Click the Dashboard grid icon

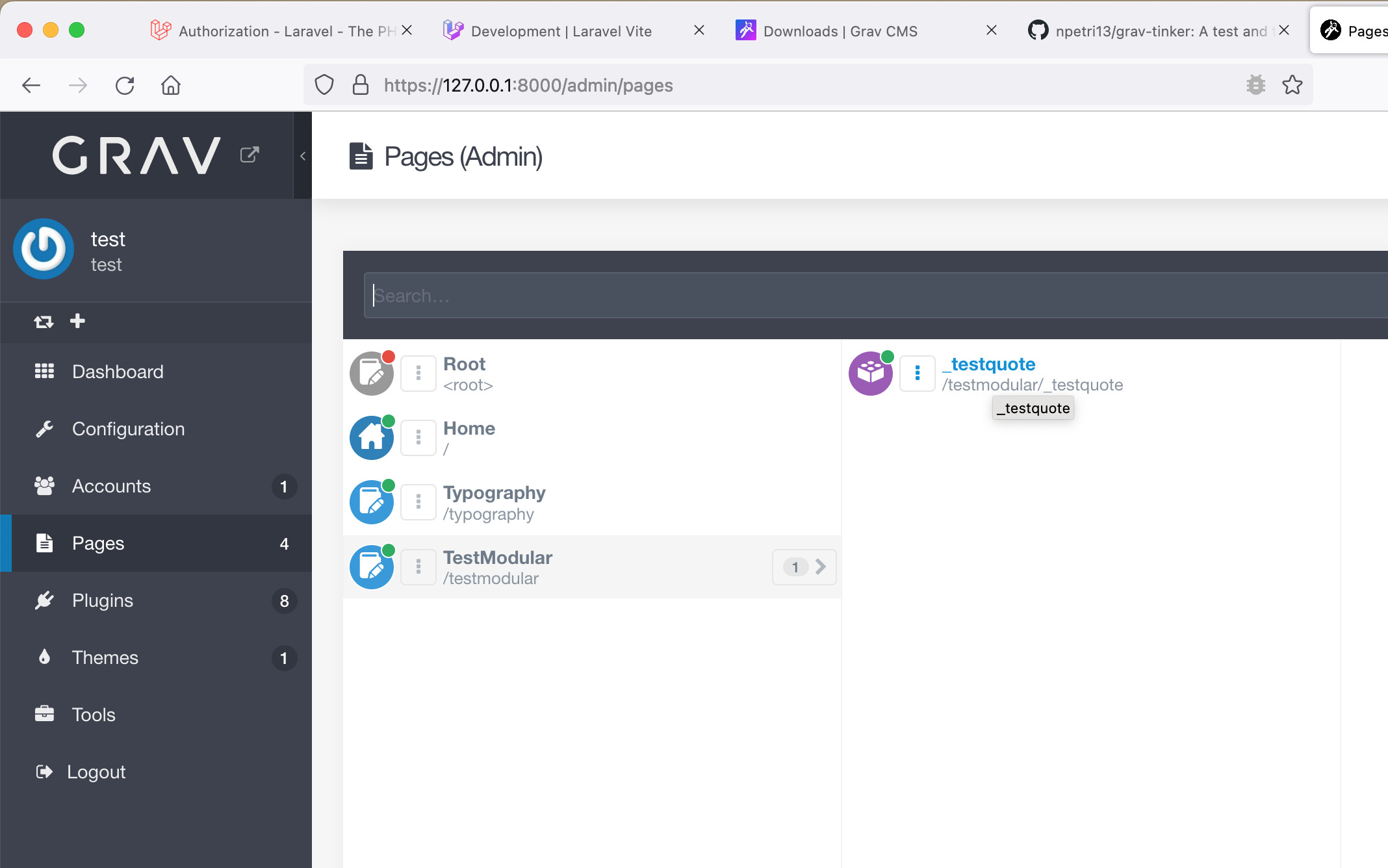[x=44, y=371]
